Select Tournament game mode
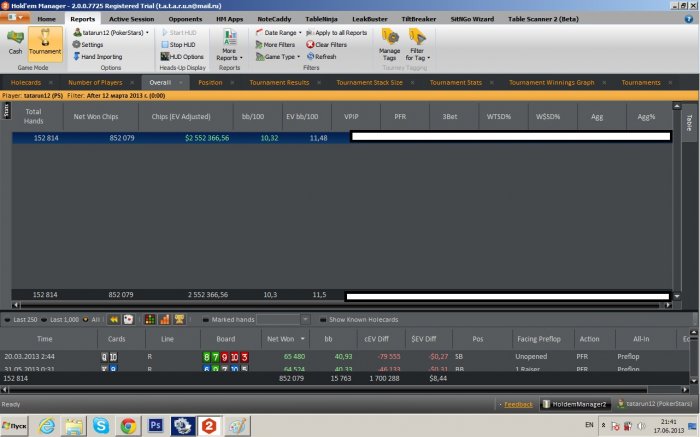The height and width of the screenshot is (437, 700). (45, 43)
